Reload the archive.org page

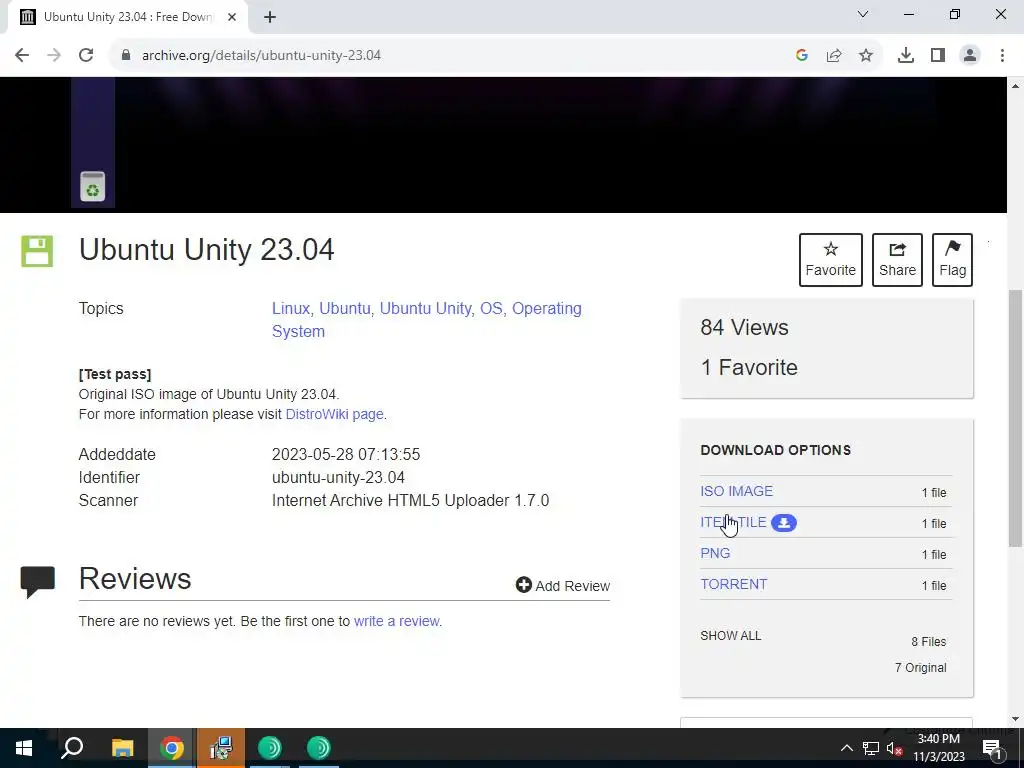click(86, 56)
